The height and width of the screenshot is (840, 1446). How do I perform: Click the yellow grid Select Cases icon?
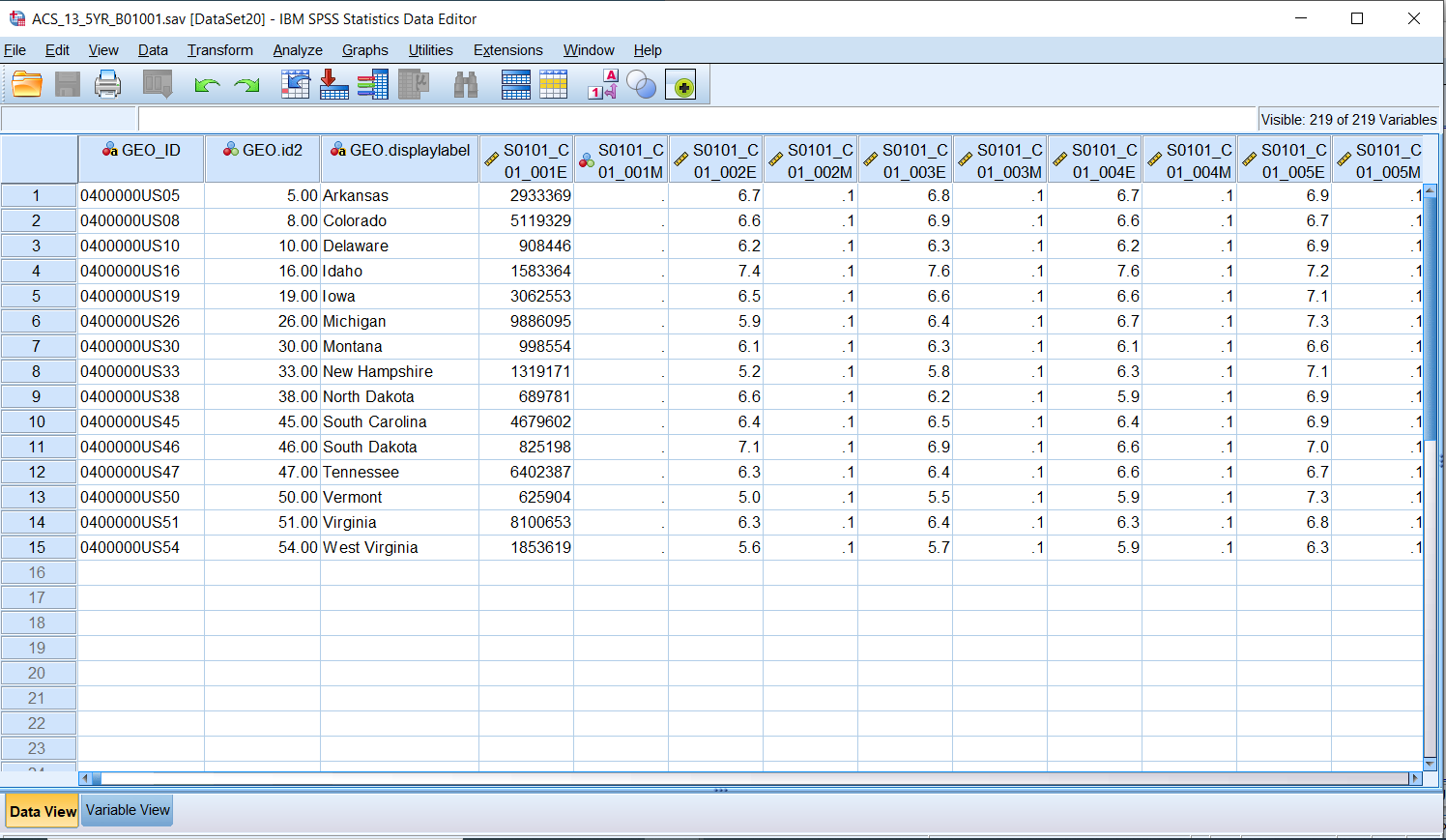coord(554,85)
